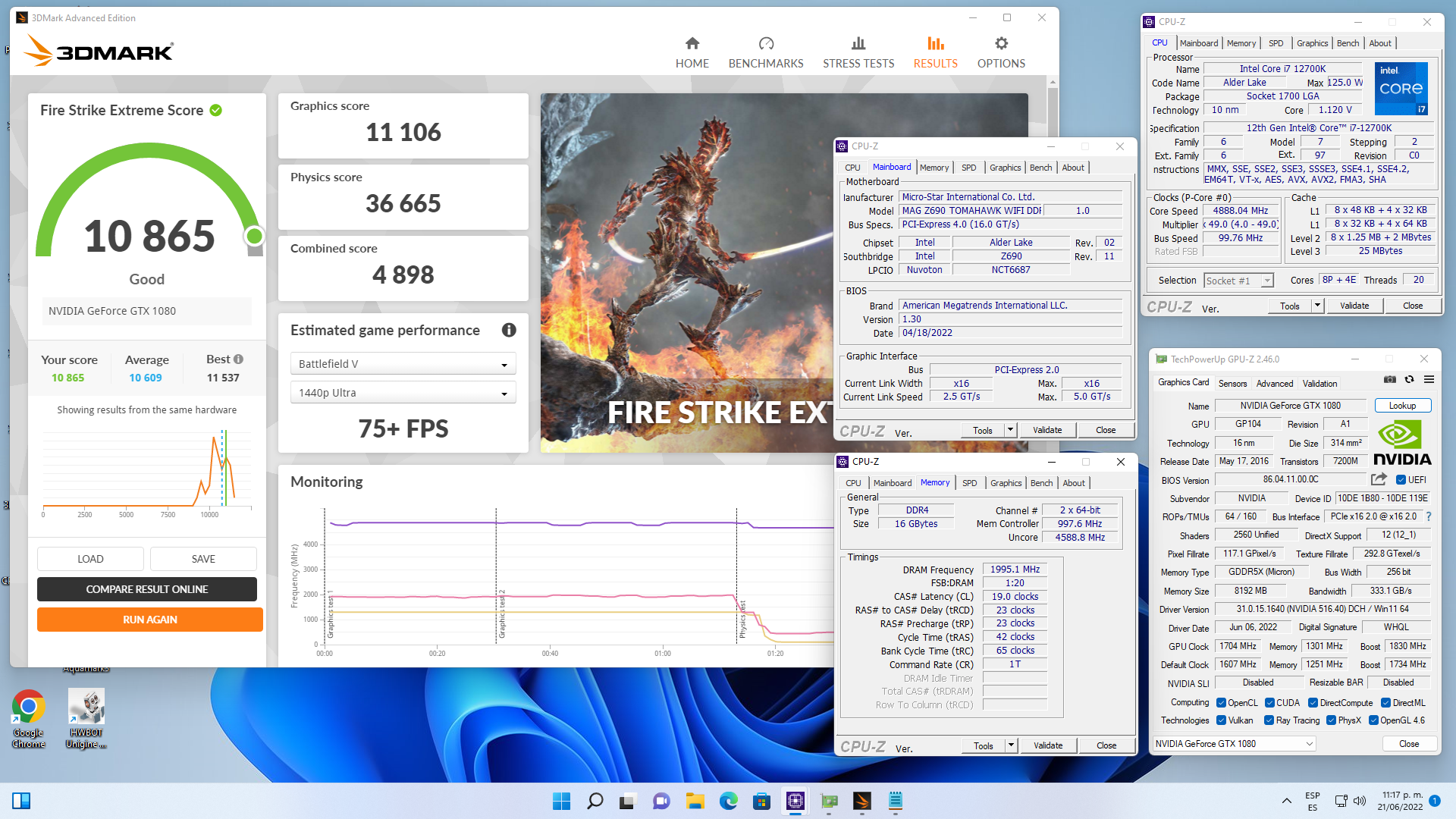The image size is (1456, 819).
Task: Click COMPARE RESULT ONLINE button
Action: click(x=147, y=589)
